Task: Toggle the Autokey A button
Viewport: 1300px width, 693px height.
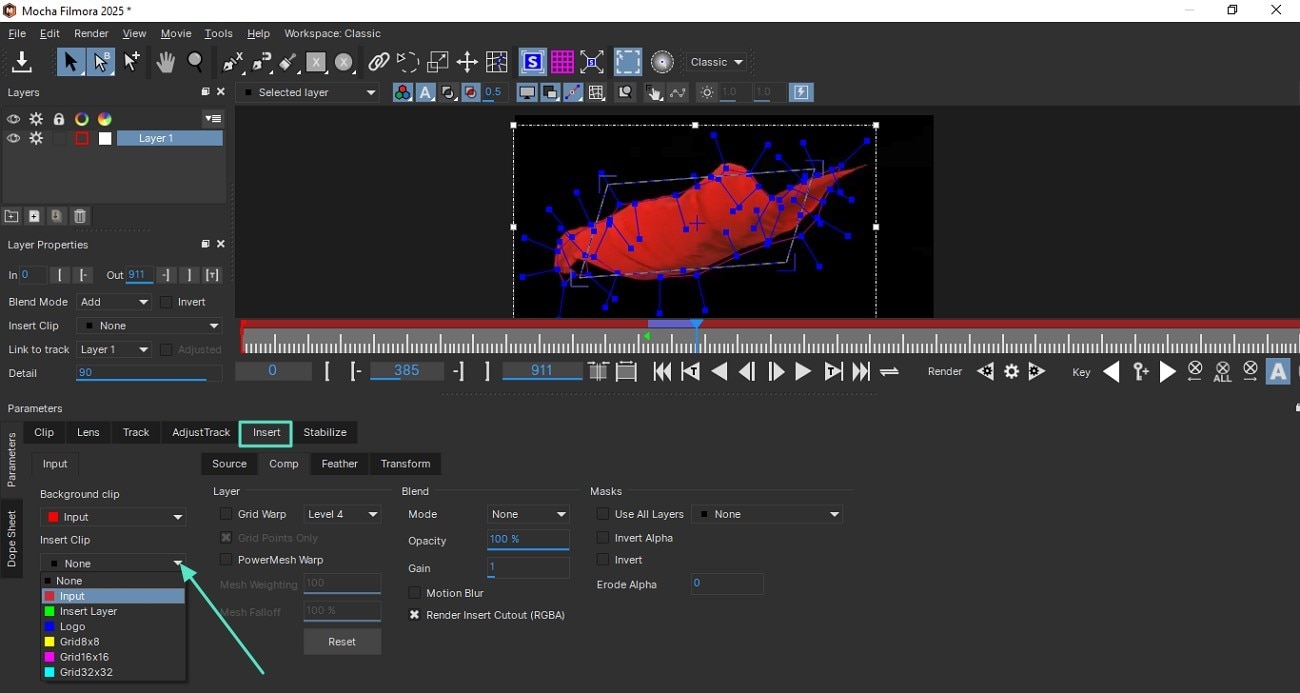Action: [x=1278, y=372]
